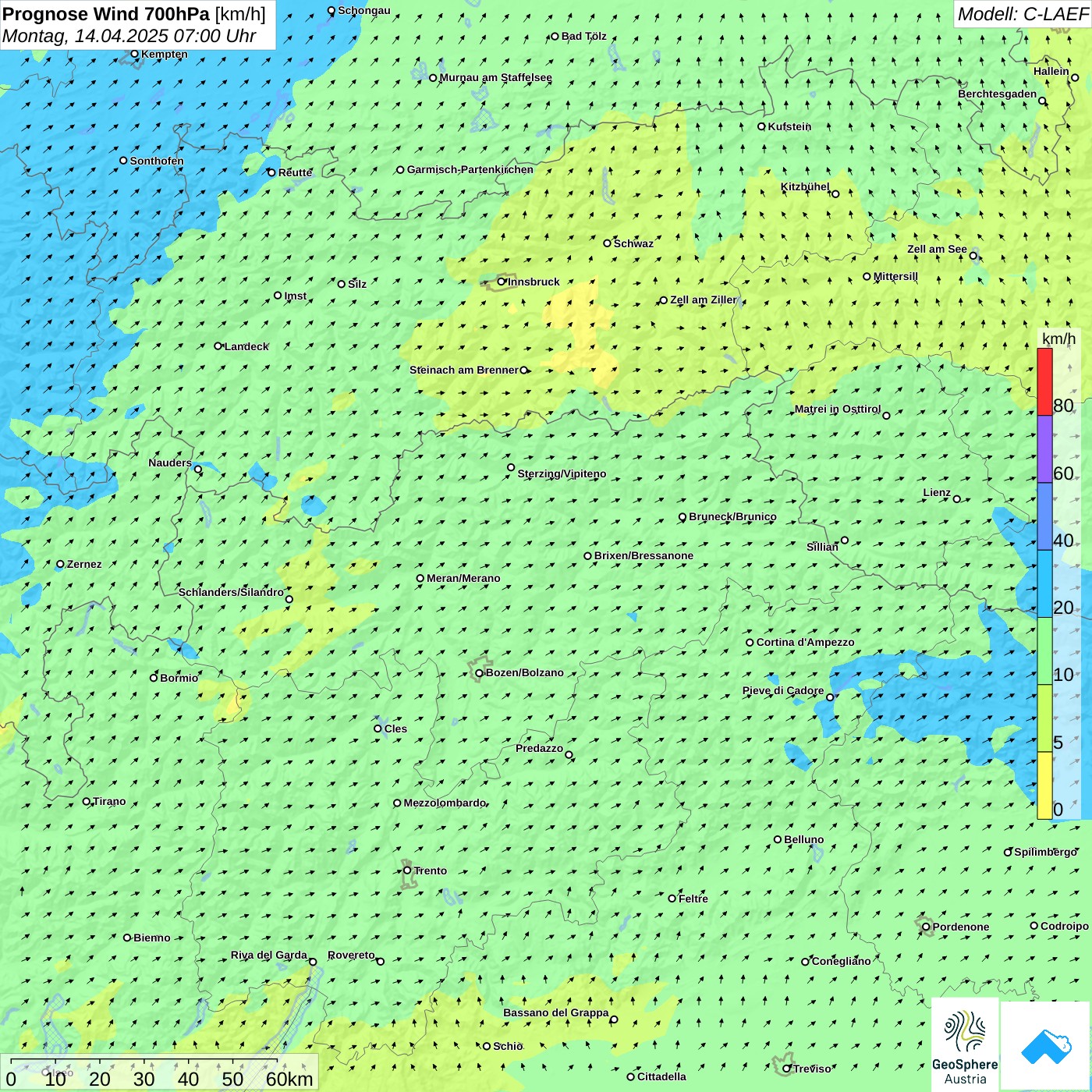Click the 'Modell: C-LAEF' label
This screenshot has width=1092, height=1092.
pos(1022,14)
